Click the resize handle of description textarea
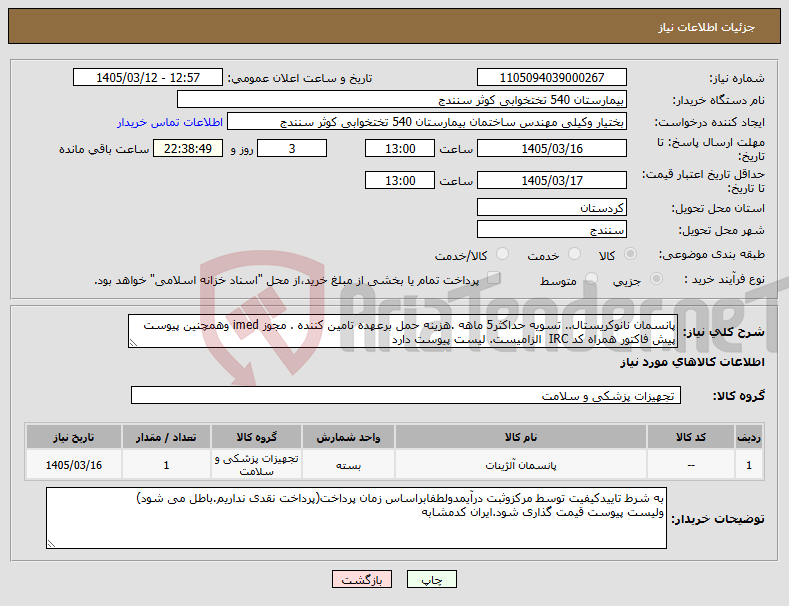 133,343
